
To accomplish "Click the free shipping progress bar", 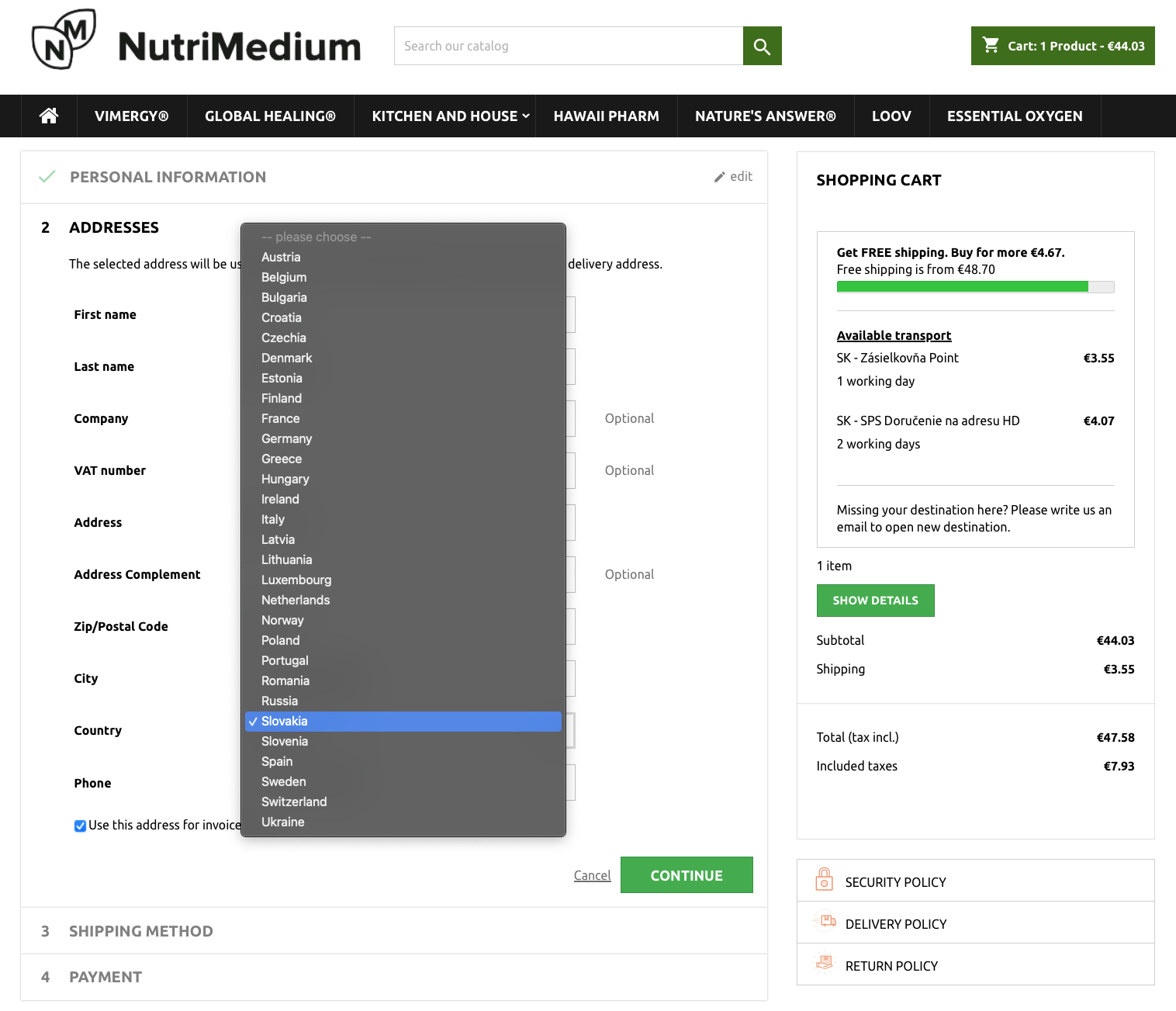I will pyautogui.click(x=974, y=287).
